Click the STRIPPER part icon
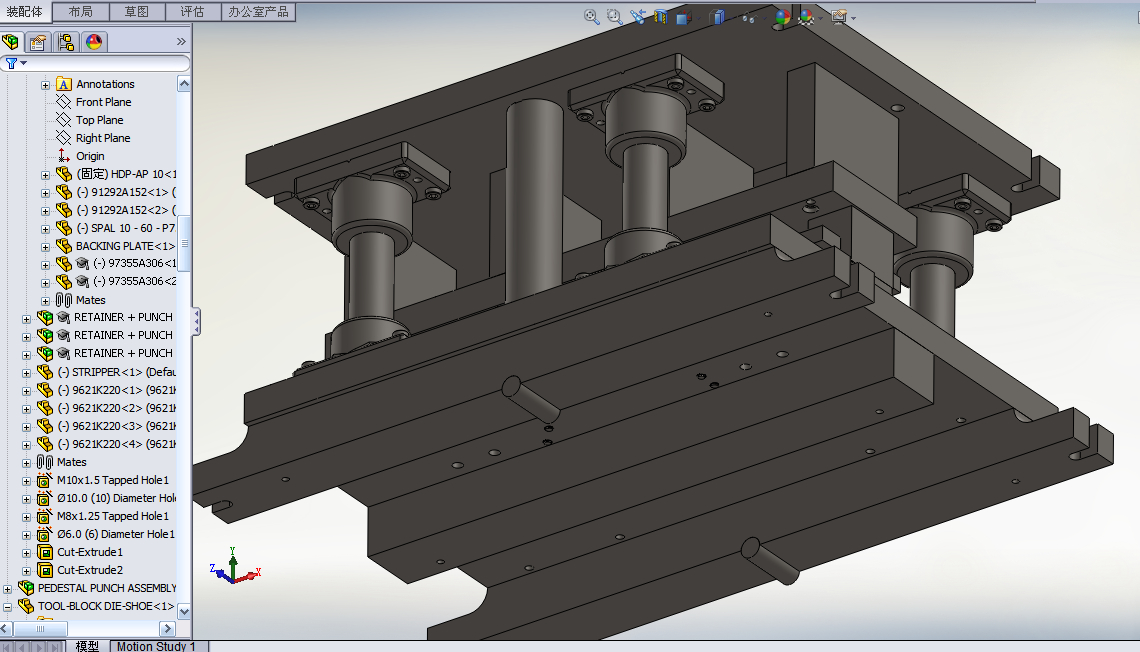Viewport: 1140px width, 652px height. tap(45, 371)
